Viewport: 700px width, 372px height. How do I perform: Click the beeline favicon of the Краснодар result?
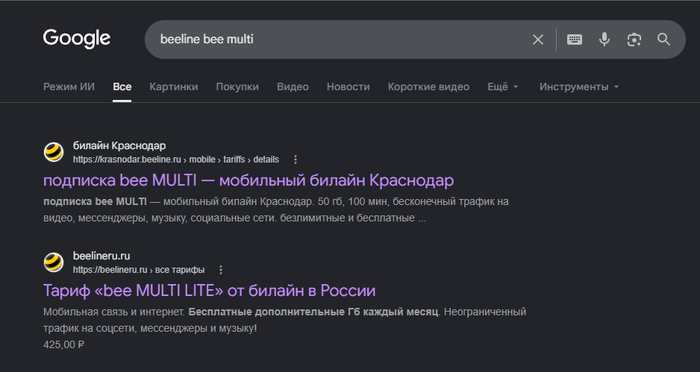point(54,152)
